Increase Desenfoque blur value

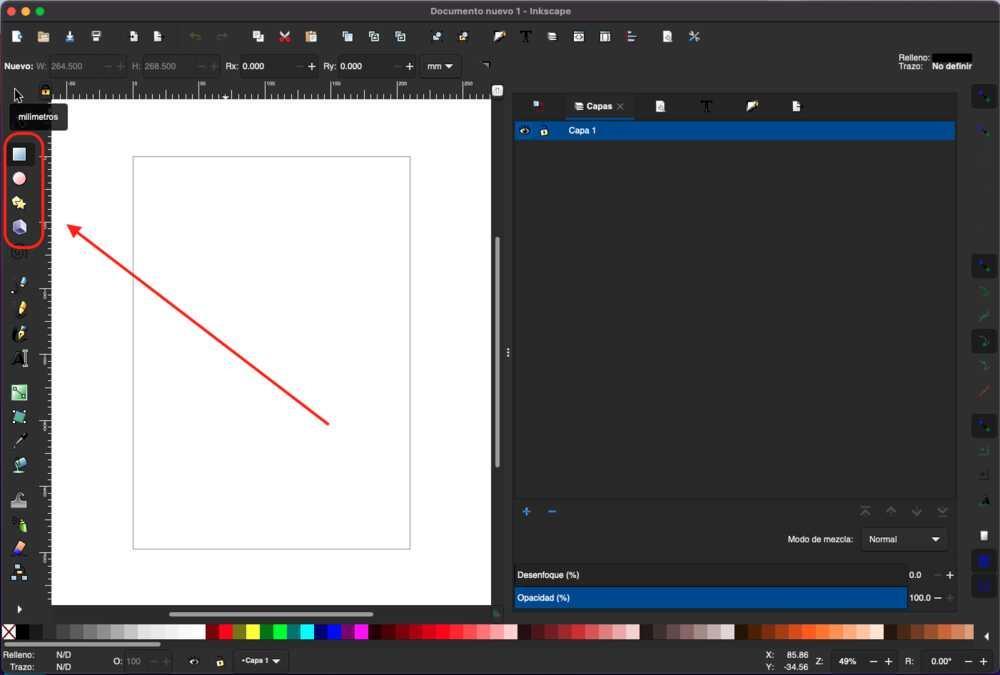tap(950, 575)
